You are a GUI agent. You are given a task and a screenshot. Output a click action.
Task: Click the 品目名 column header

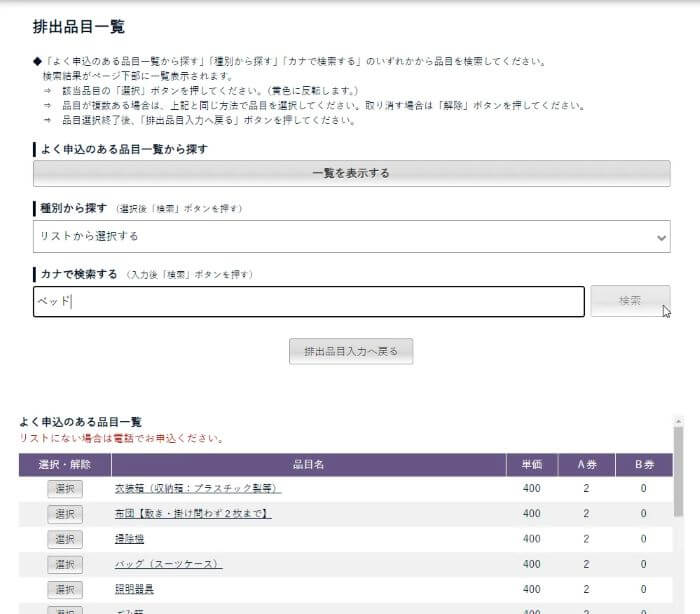(308, 465)
